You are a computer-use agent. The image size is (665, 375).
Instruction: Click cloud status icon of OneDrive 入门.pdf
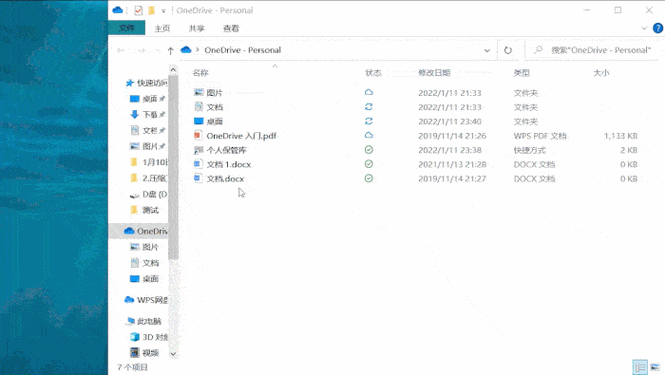369,135
